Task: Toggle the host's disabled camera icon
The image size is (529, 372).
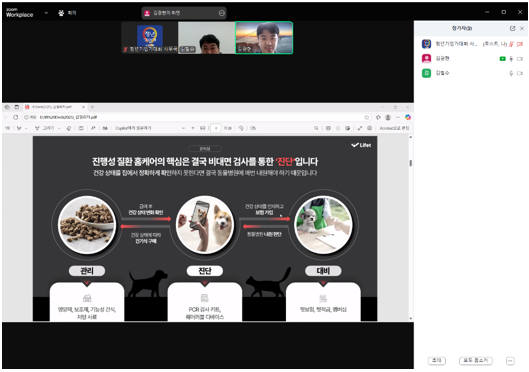Action: pos(520,44)
